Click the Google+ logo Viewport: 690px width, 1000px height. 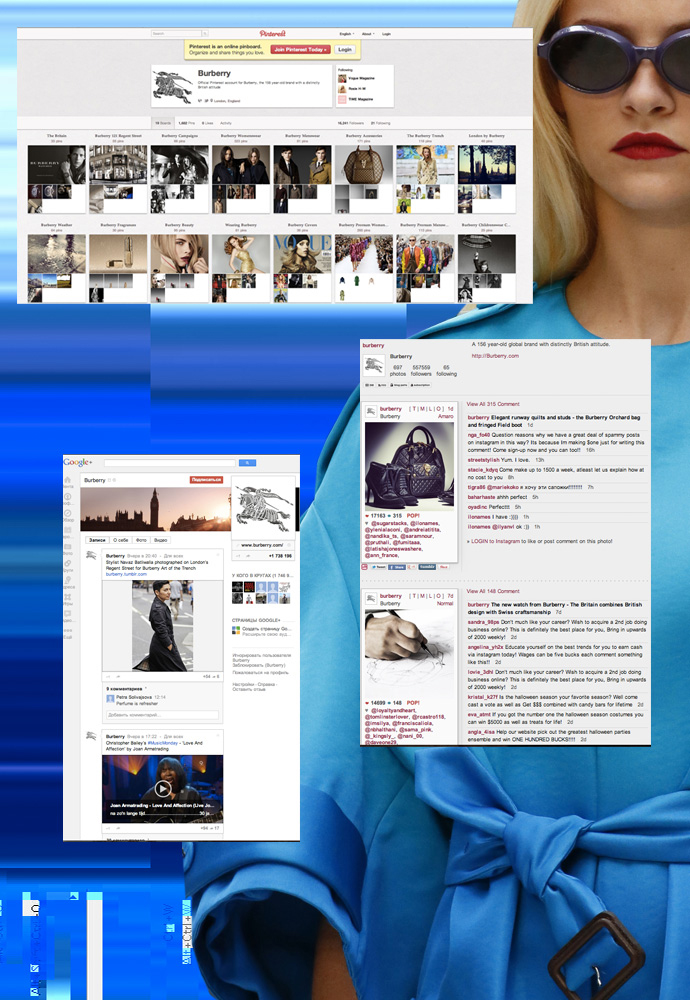78,462
